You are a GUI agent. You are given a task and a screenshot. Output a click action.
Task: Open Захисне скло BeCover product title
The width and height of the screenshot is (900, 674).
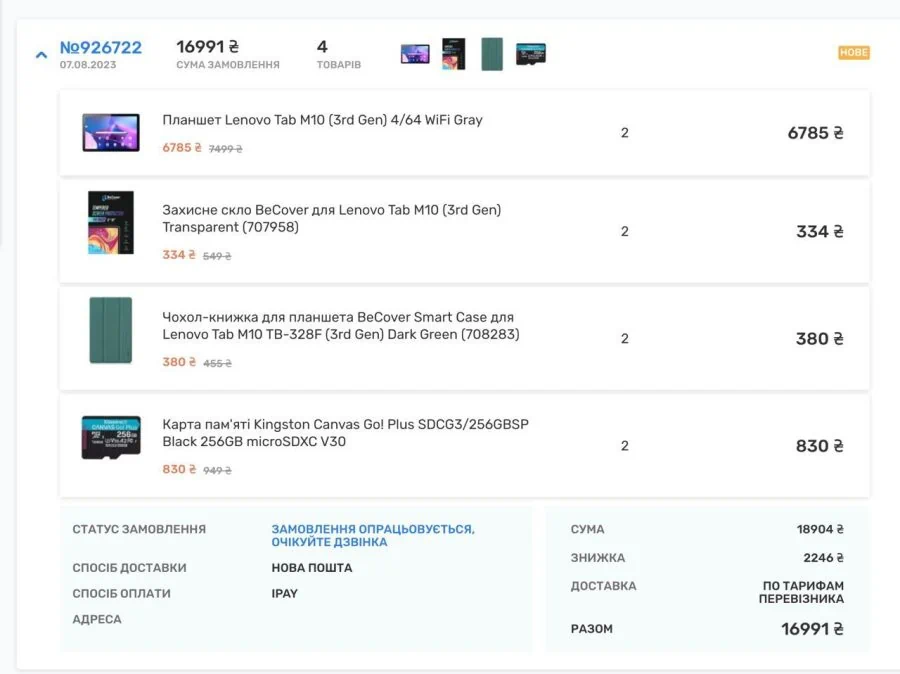332,218
